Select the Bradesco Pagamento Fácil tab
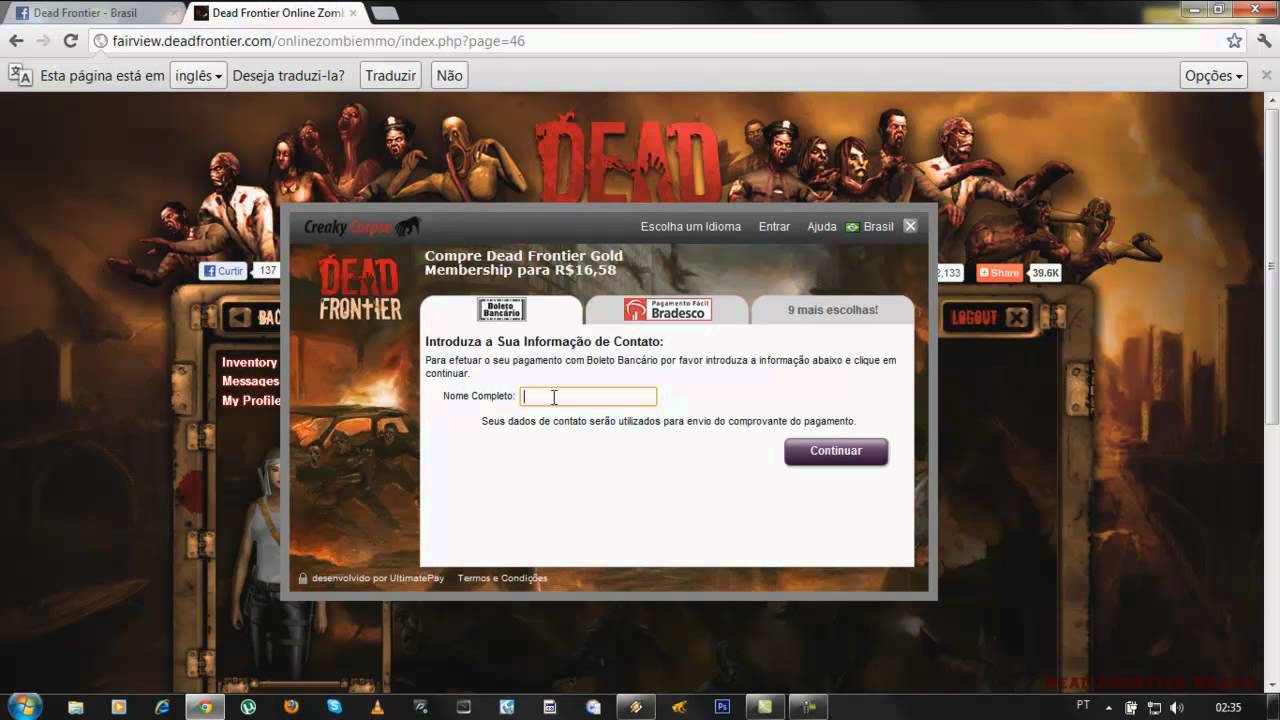 point(667,310)
